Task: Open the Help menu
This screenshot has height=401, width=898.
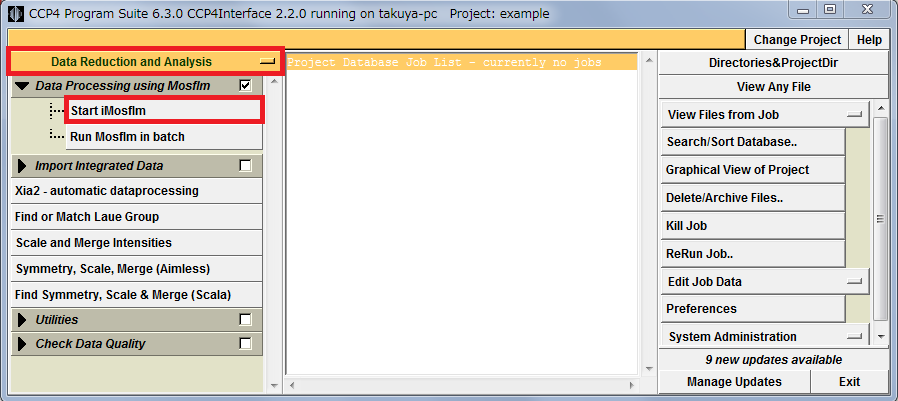Action: 869,40
